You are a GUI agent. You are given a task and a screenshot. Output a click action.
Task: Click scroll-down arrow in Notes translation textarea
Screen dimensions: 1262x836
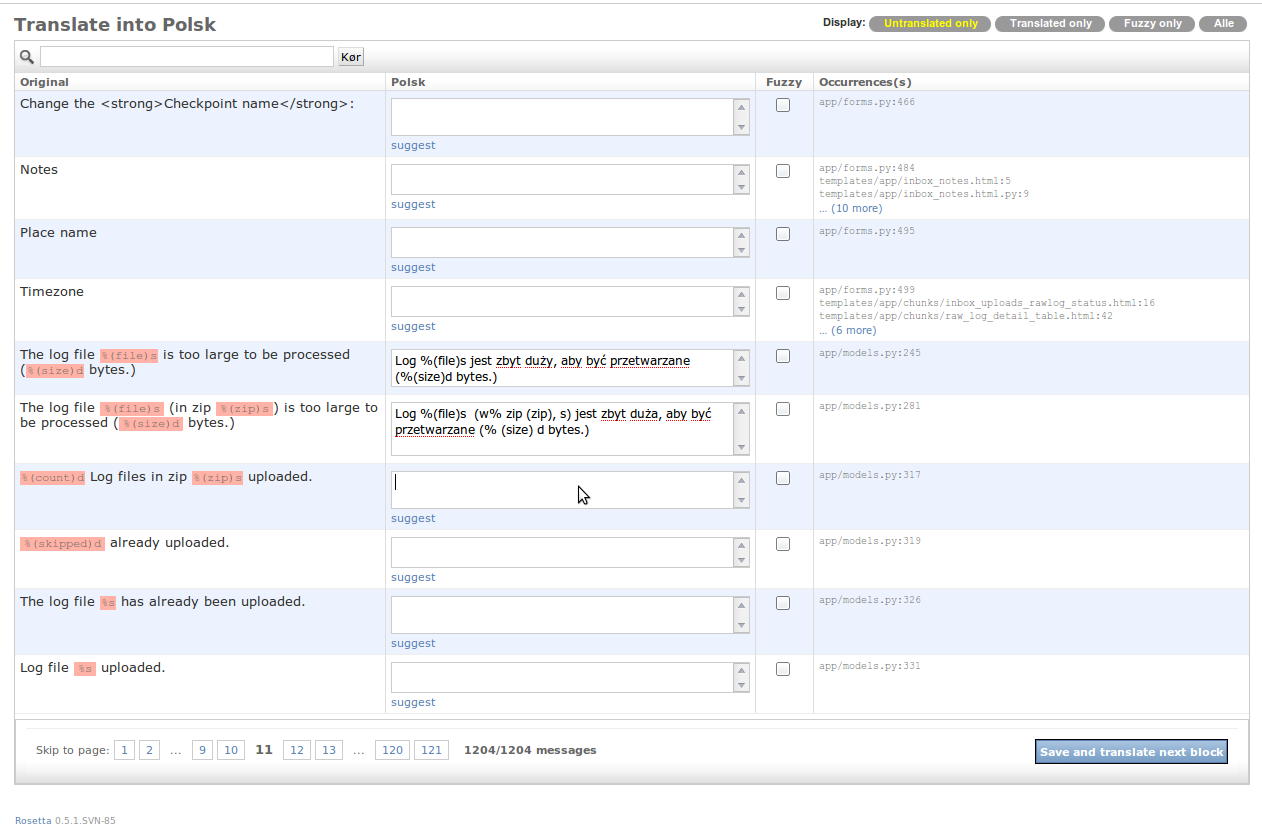(741, 187)
